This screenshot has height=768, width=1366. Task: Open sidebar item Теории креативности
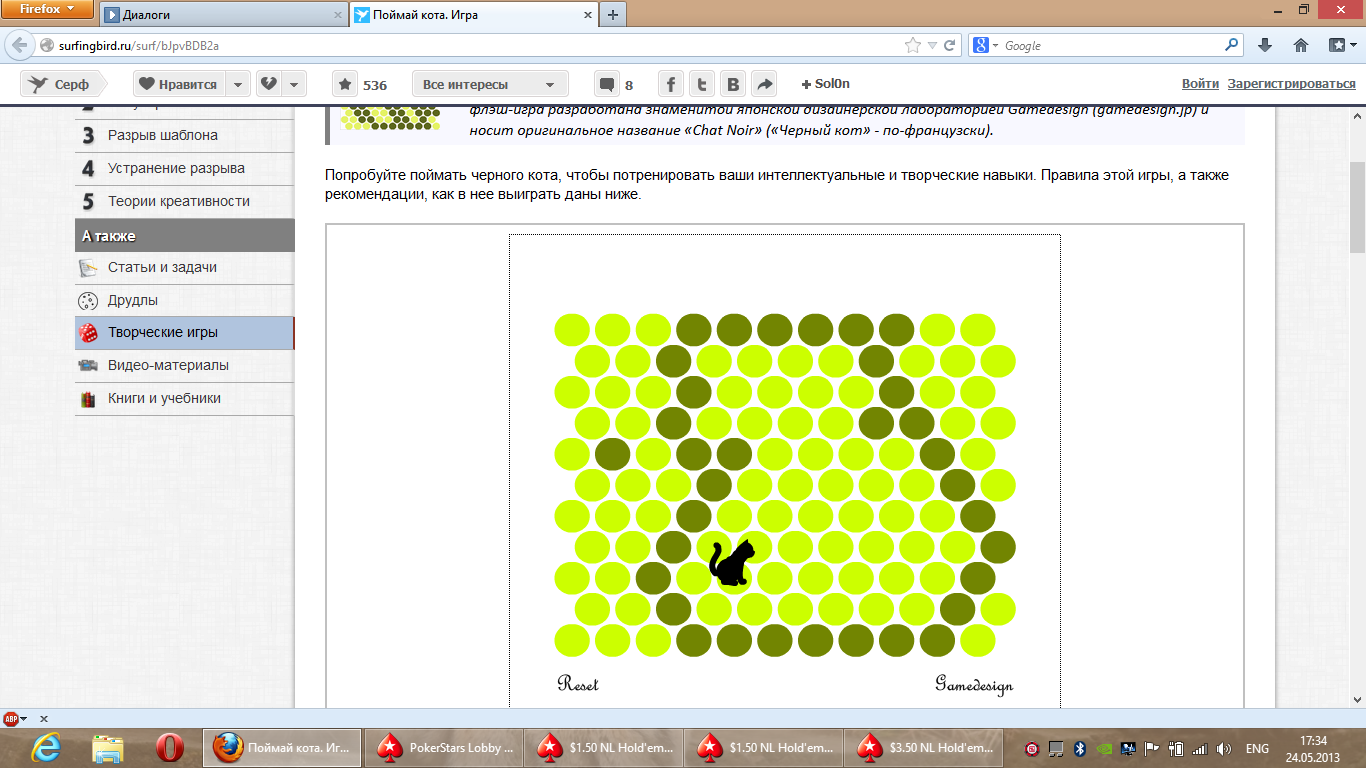[x=185, y=201]
